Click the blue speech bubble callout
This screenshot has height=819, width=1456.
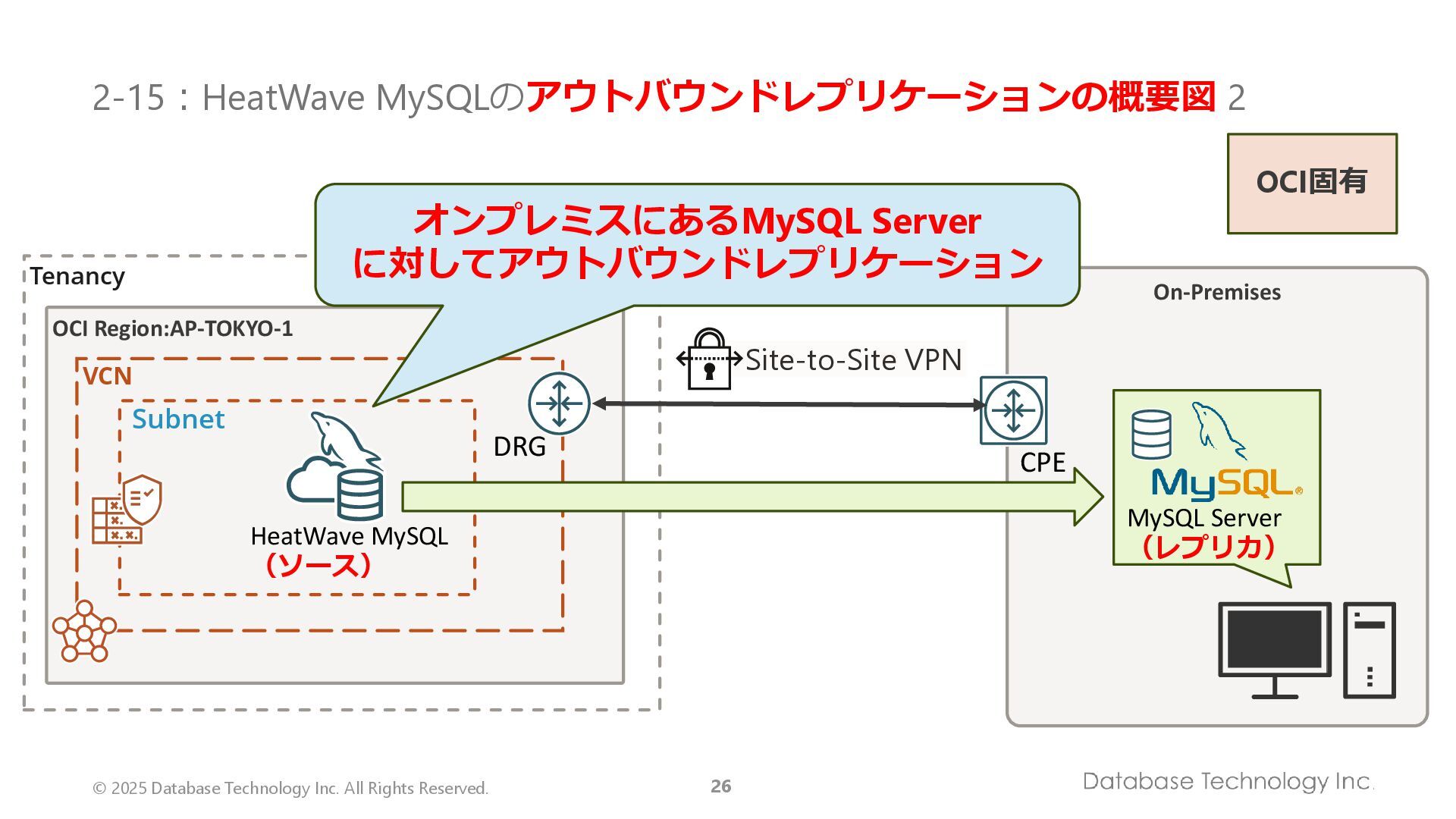click(x=697, y=244)
